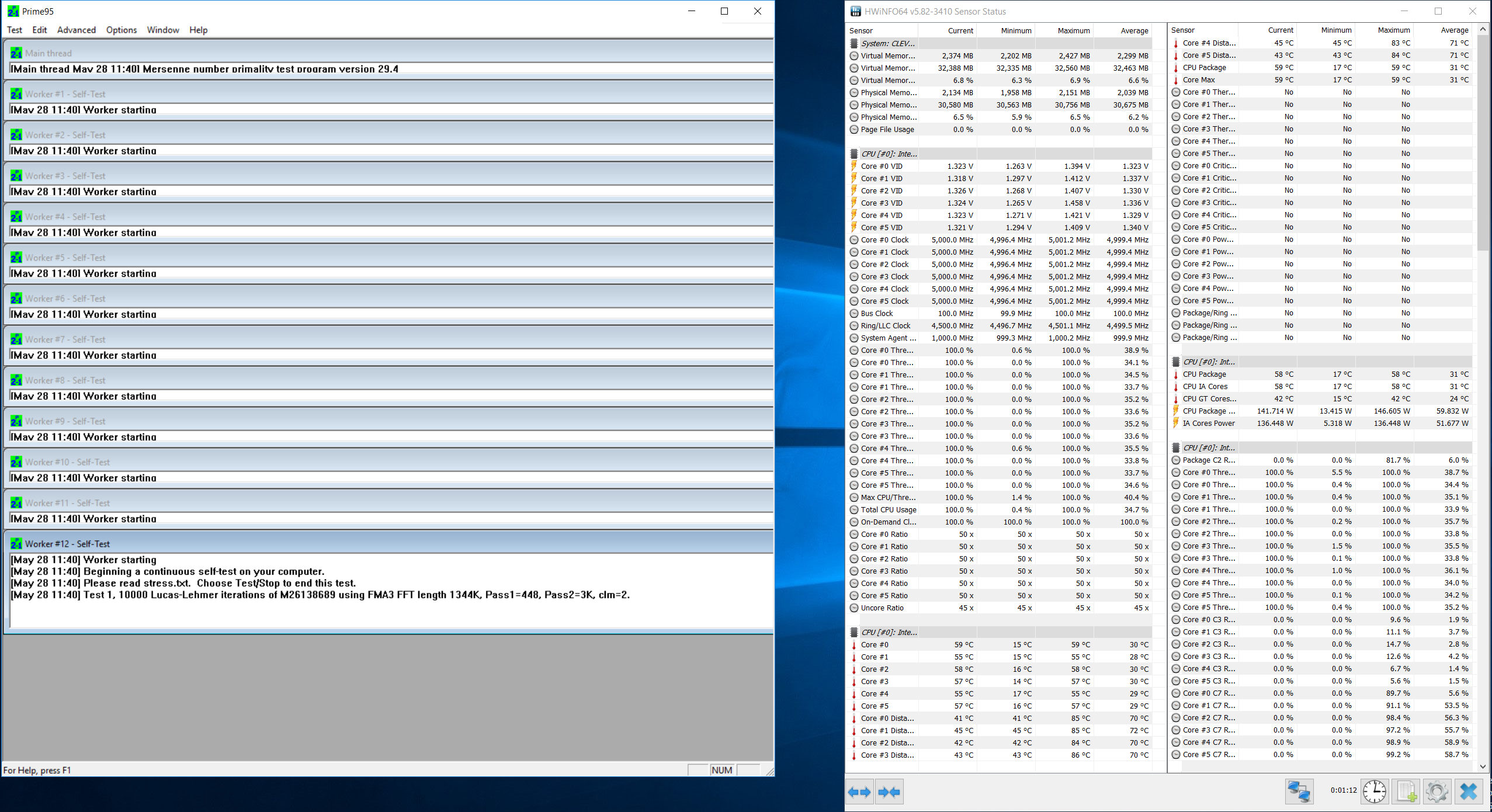
Task: Click the scrollbar down arrow in sensor list
Action: coord(1483,766)
